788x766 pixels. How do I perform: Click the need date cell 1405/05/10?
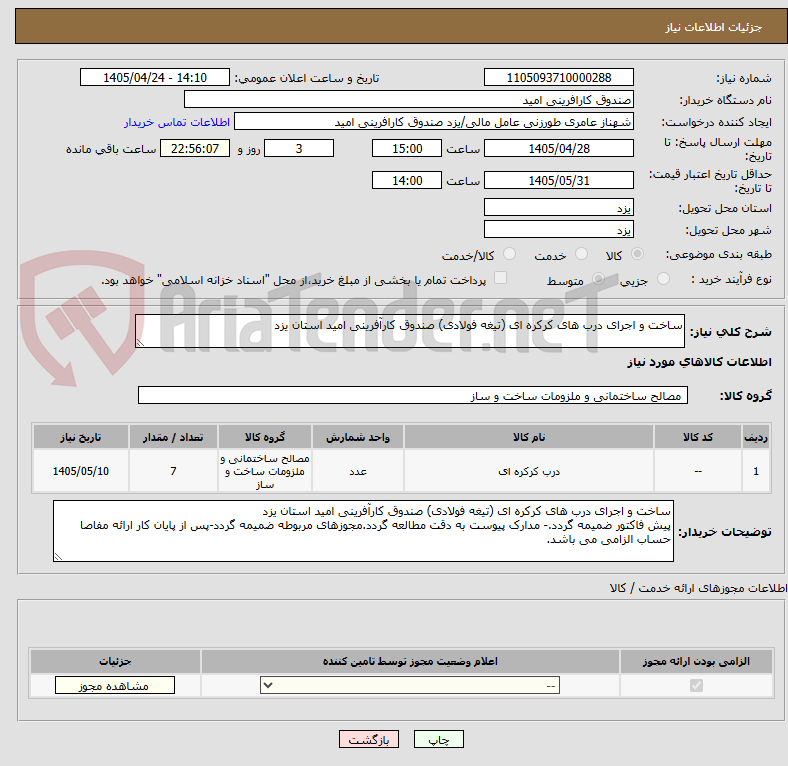point(81,471)
